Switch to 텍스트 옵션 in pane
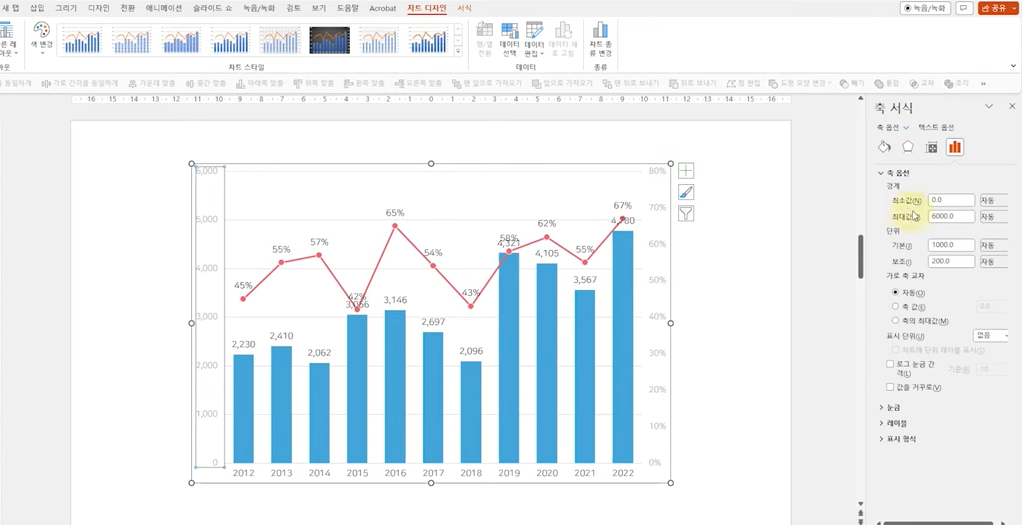Screen dimensions: 1022x525 coord(936,127)
